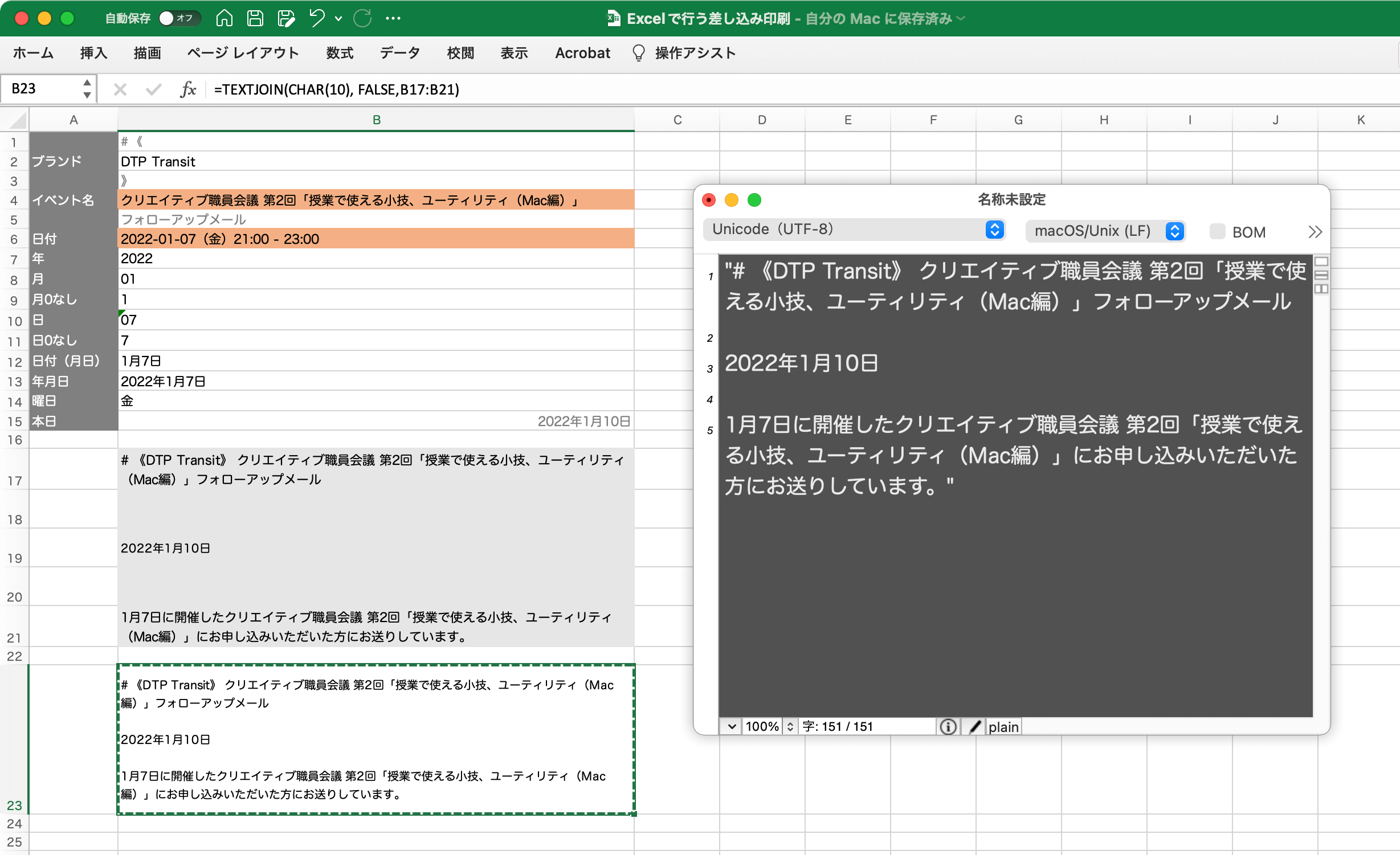The width and height of the screenshot is (1400, 855).
Task: Click the plain syntax mode label
Action: coord(1003,727)
